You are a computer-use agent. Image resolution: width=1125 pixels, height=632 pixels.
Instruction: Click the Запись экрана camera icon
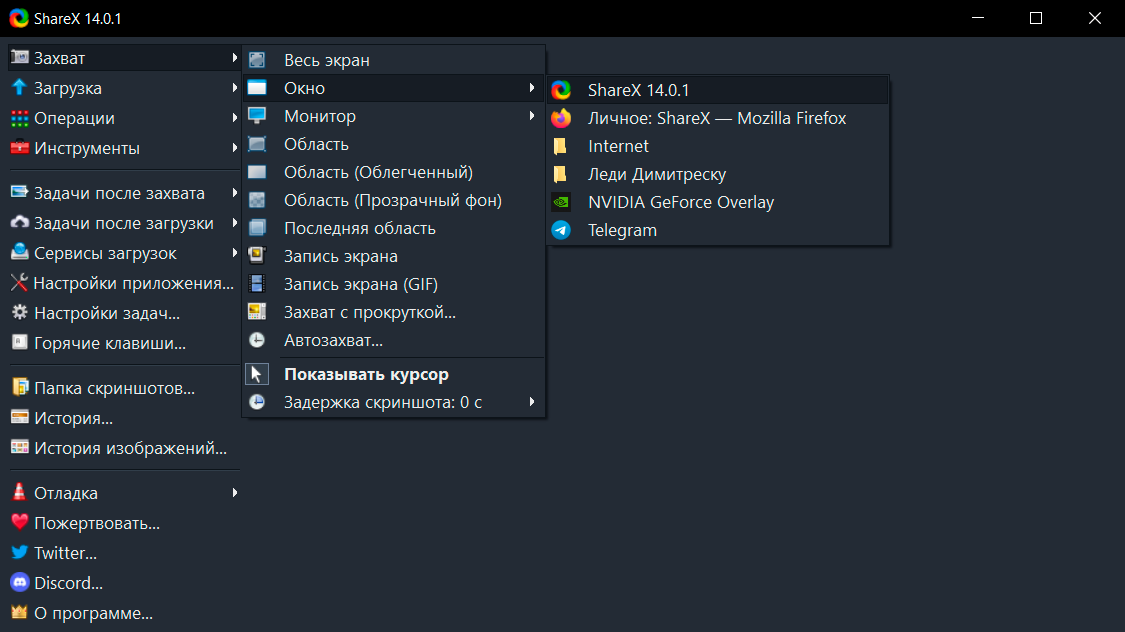click(x=257, y=255)
